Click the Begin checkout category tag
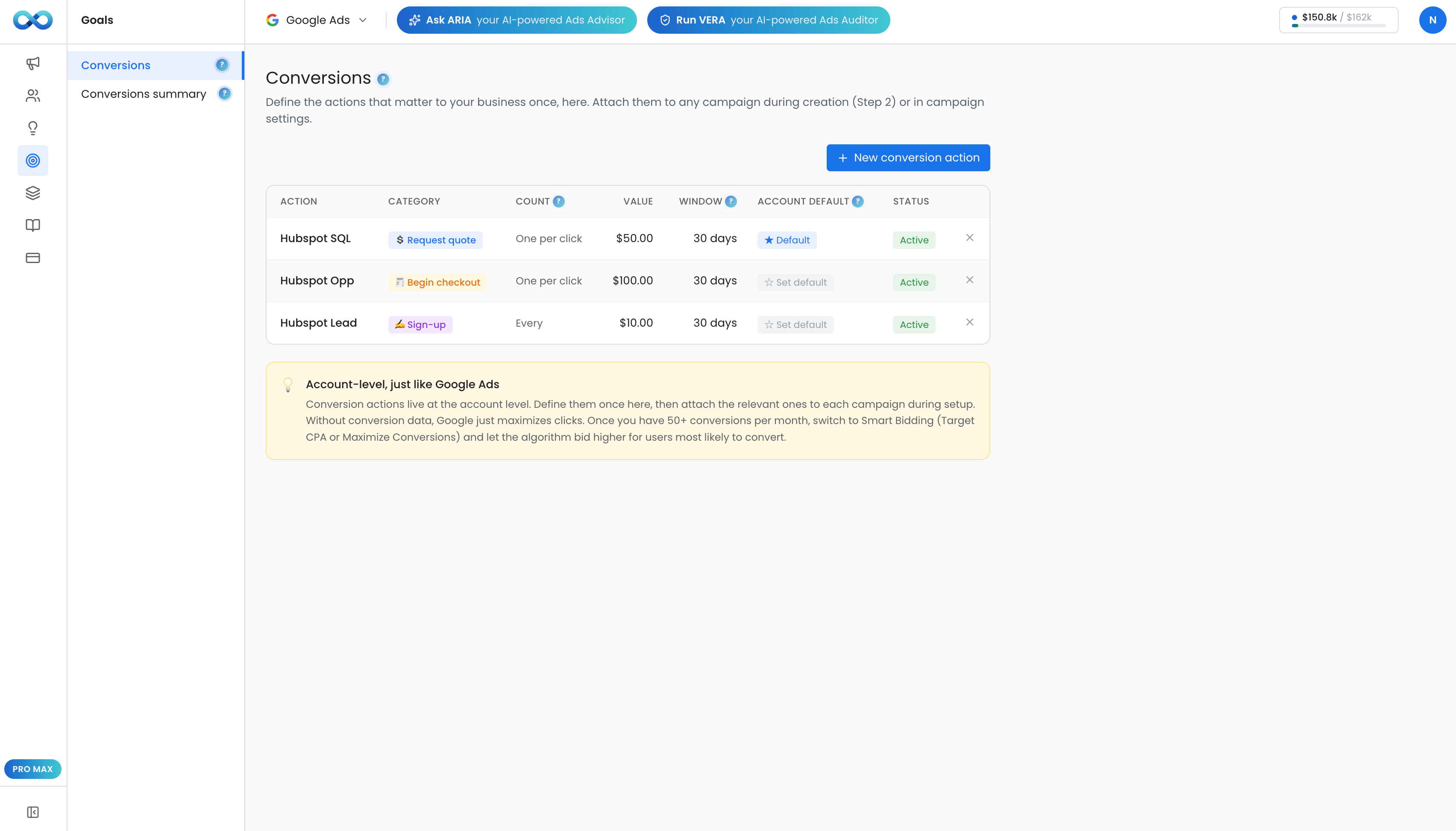The height and width of the screenshot is (831, 1456). tap(438, 283)
